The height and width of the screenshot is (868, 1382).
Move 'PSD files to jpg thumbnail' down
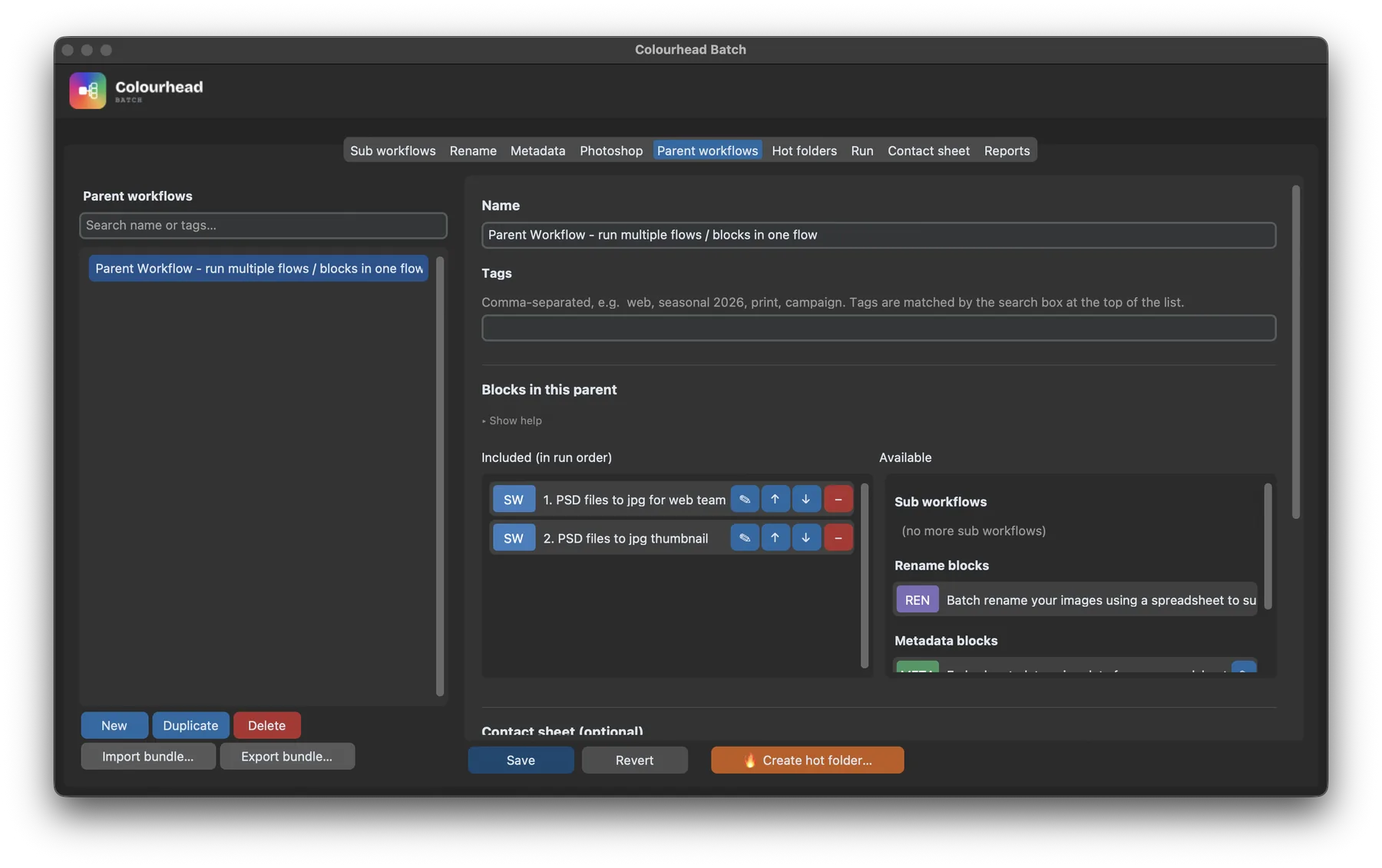pyautogui.click(x=805, y=537)
